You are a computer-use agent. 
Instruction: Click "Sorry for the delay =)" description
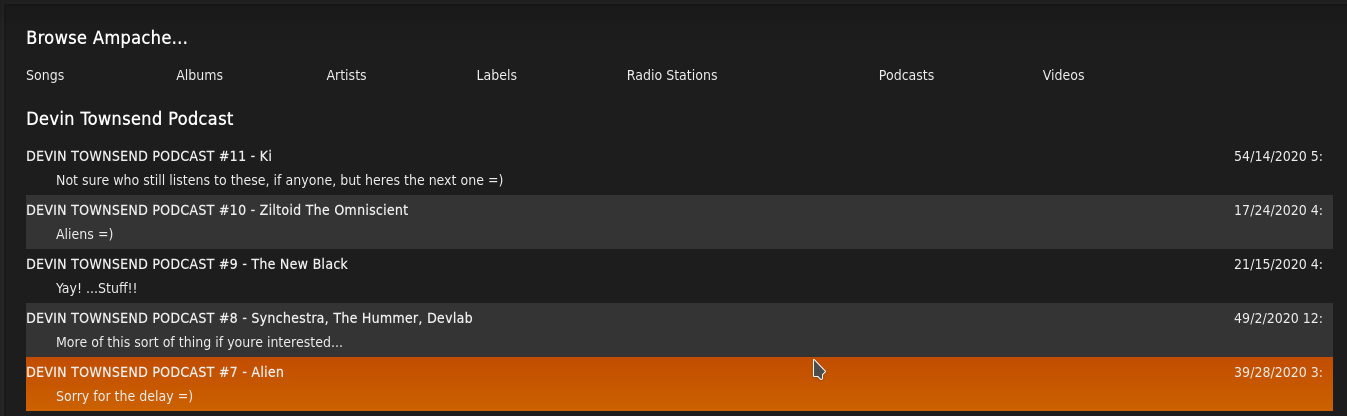124,396
